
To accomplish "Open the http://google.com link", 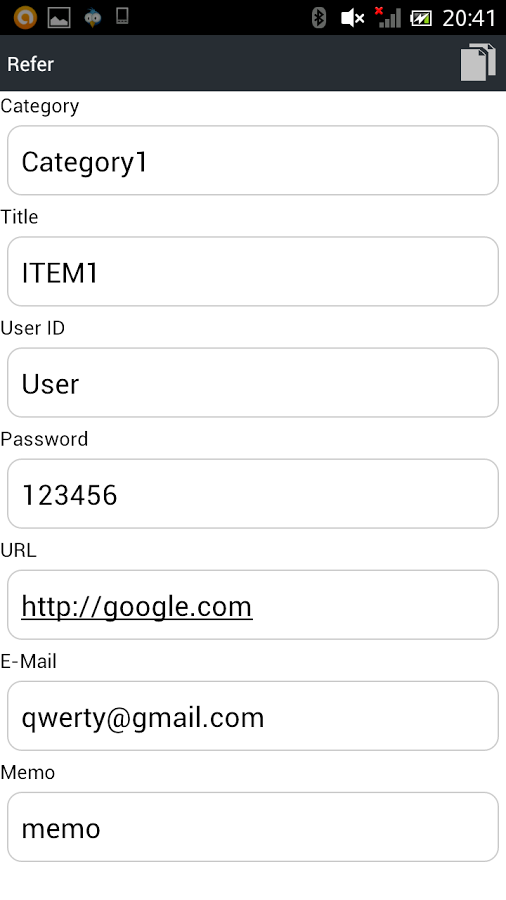I will (137, 606).
